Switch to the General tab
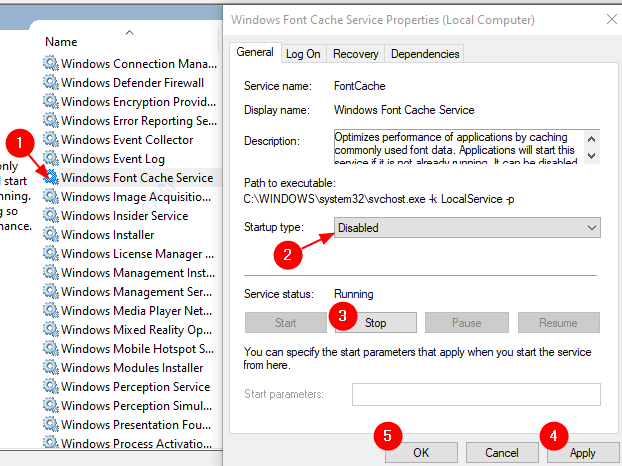Image resolution: width=622 pixels, height=466 pixels. 255,52
